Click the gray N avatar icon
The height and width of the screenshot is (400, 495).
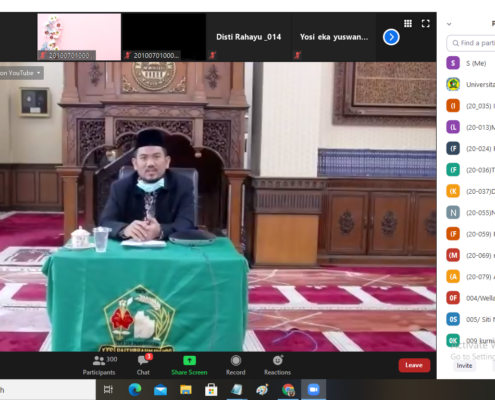coord(453,212)
